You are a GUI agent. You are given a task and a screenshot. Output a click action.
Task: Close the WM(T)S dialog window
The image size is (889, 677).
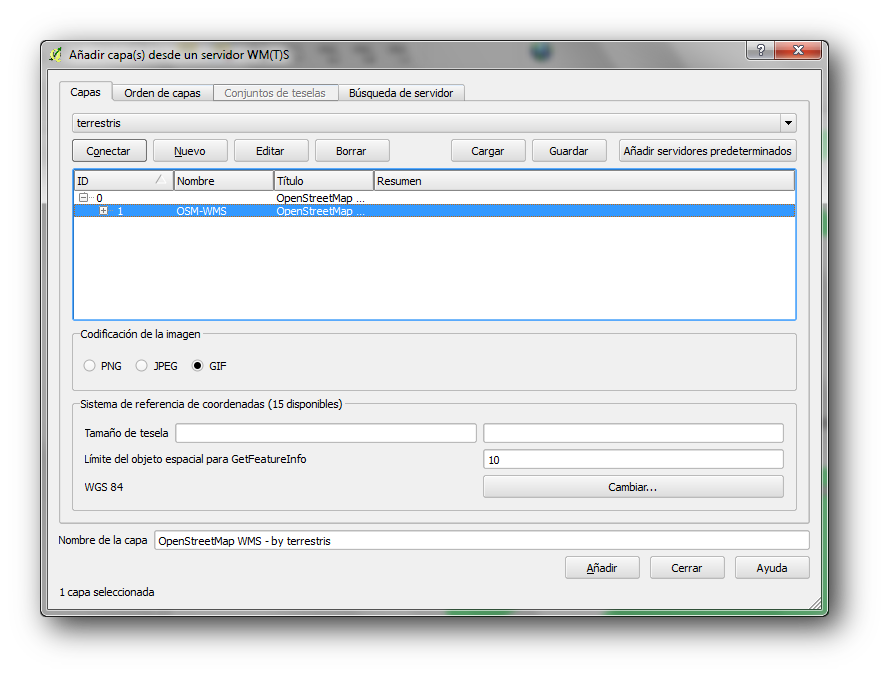pyautogui.click(x=798, y=50)
